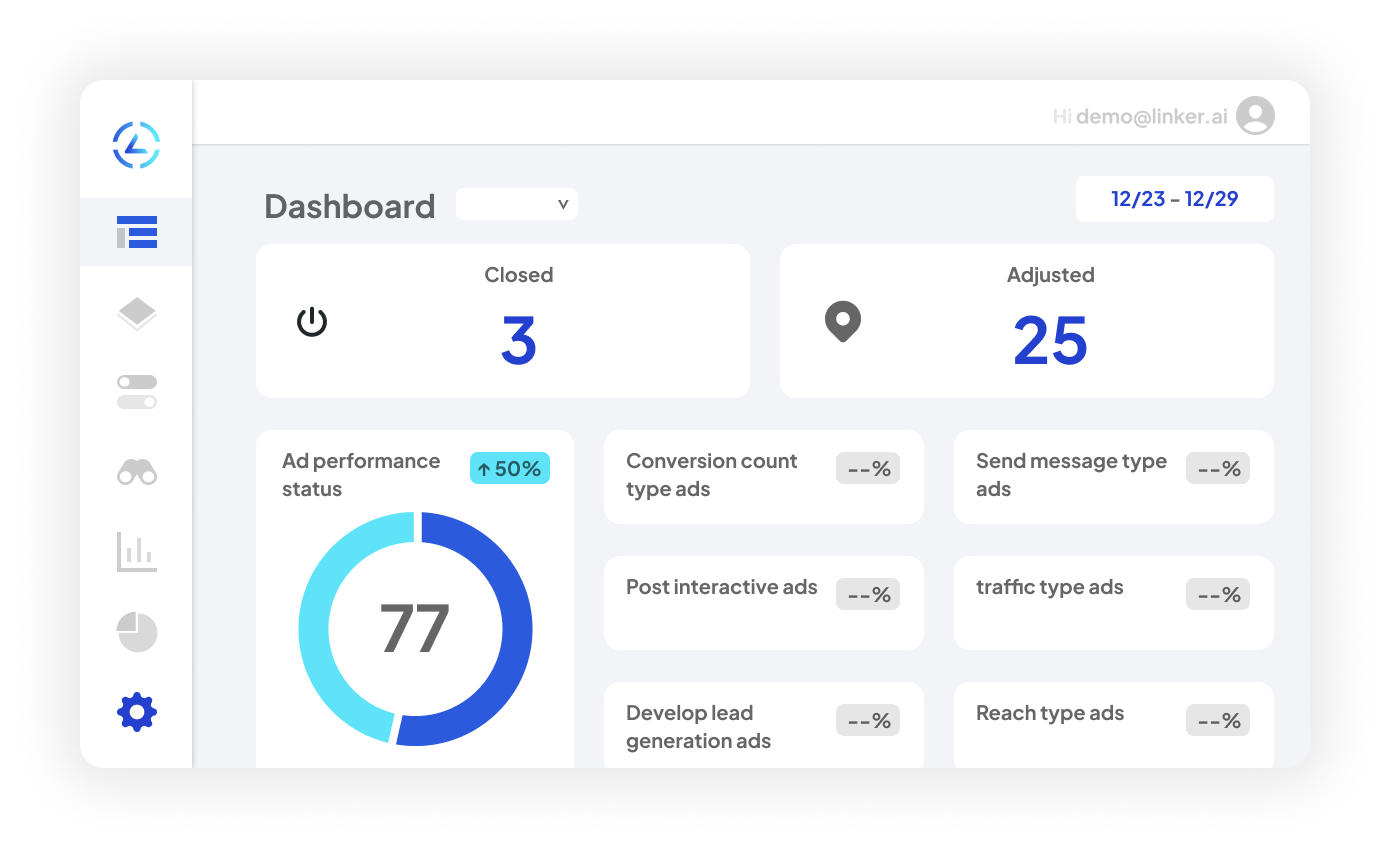
Task: Open settings gear icon in sidebar
Action: tap(137, 712)
